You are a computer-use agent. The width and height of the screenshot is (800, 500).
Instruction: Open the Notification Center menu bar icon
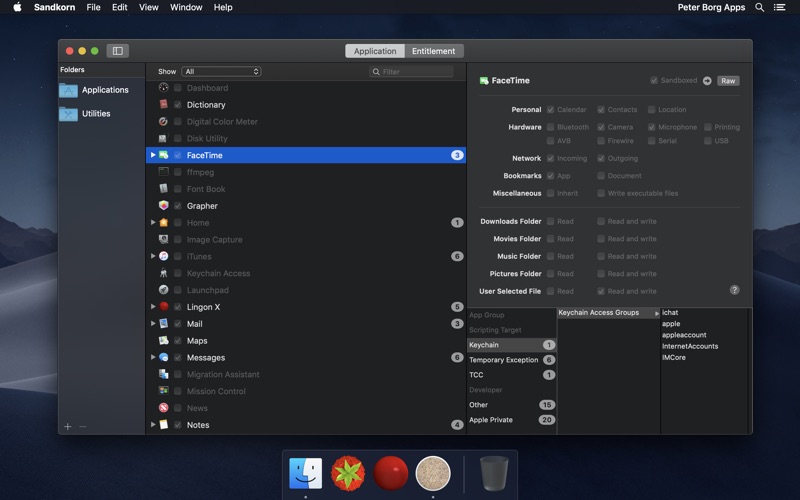[x=780, y=7]
